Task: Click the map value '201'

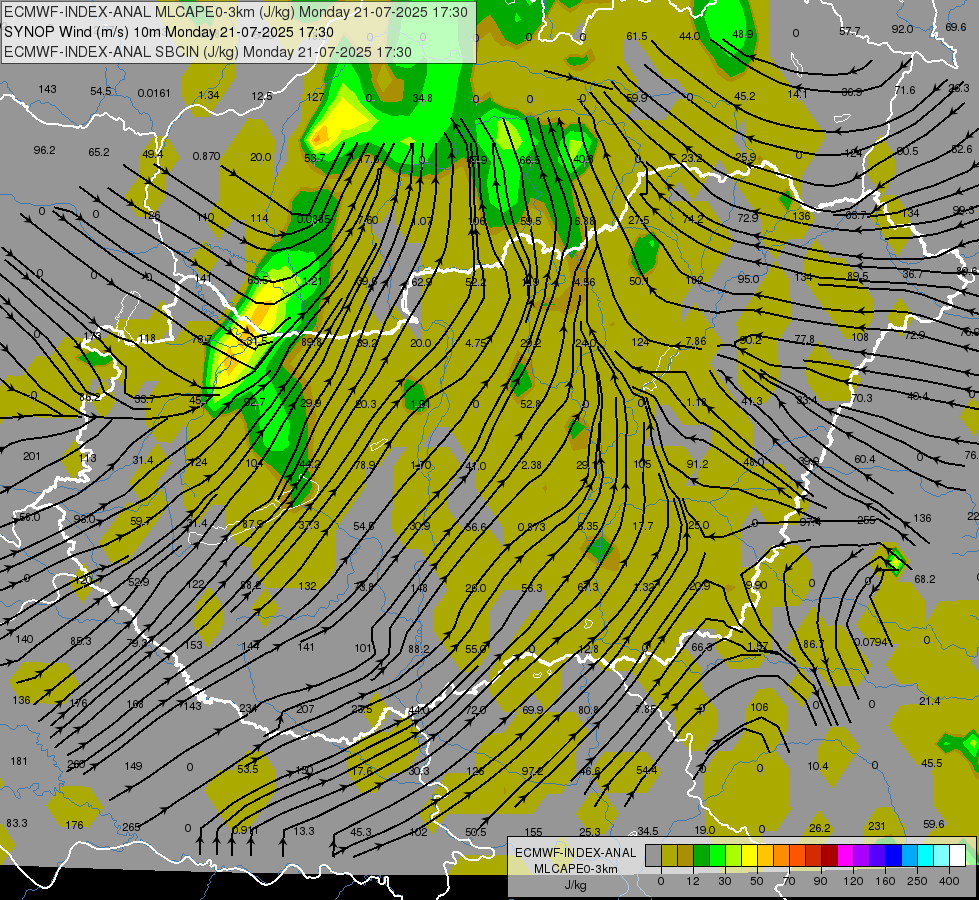Action: (32, 456)
